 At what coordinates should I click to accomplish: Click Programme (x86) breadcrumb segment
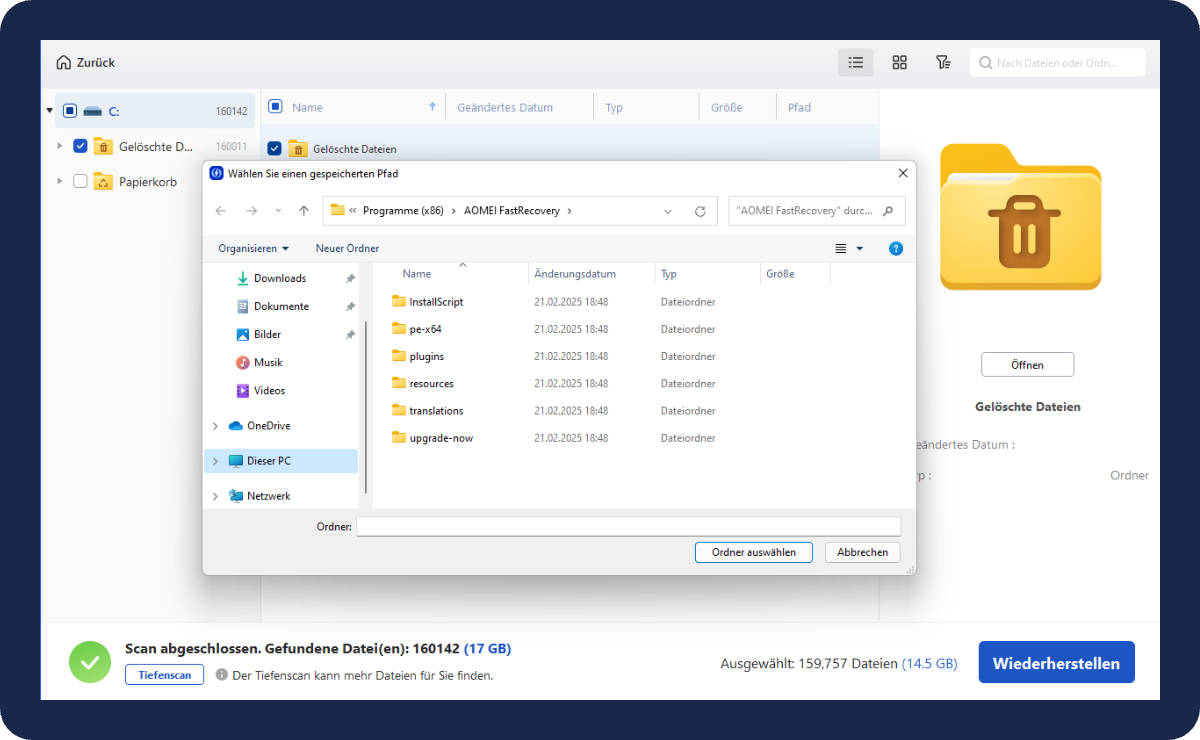click(403, 211)
